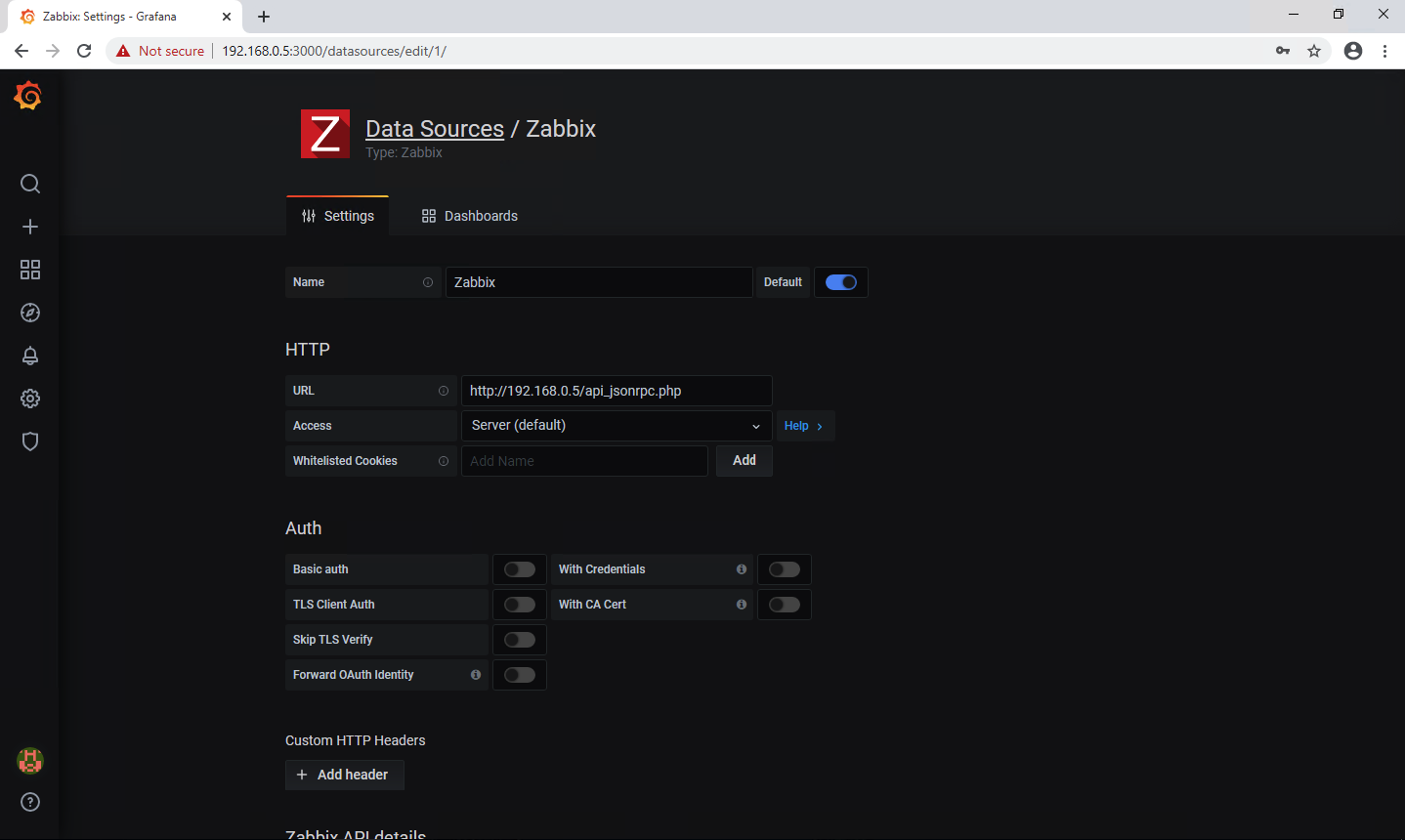Click info icon beside With CA Cert

pos(742,605)
